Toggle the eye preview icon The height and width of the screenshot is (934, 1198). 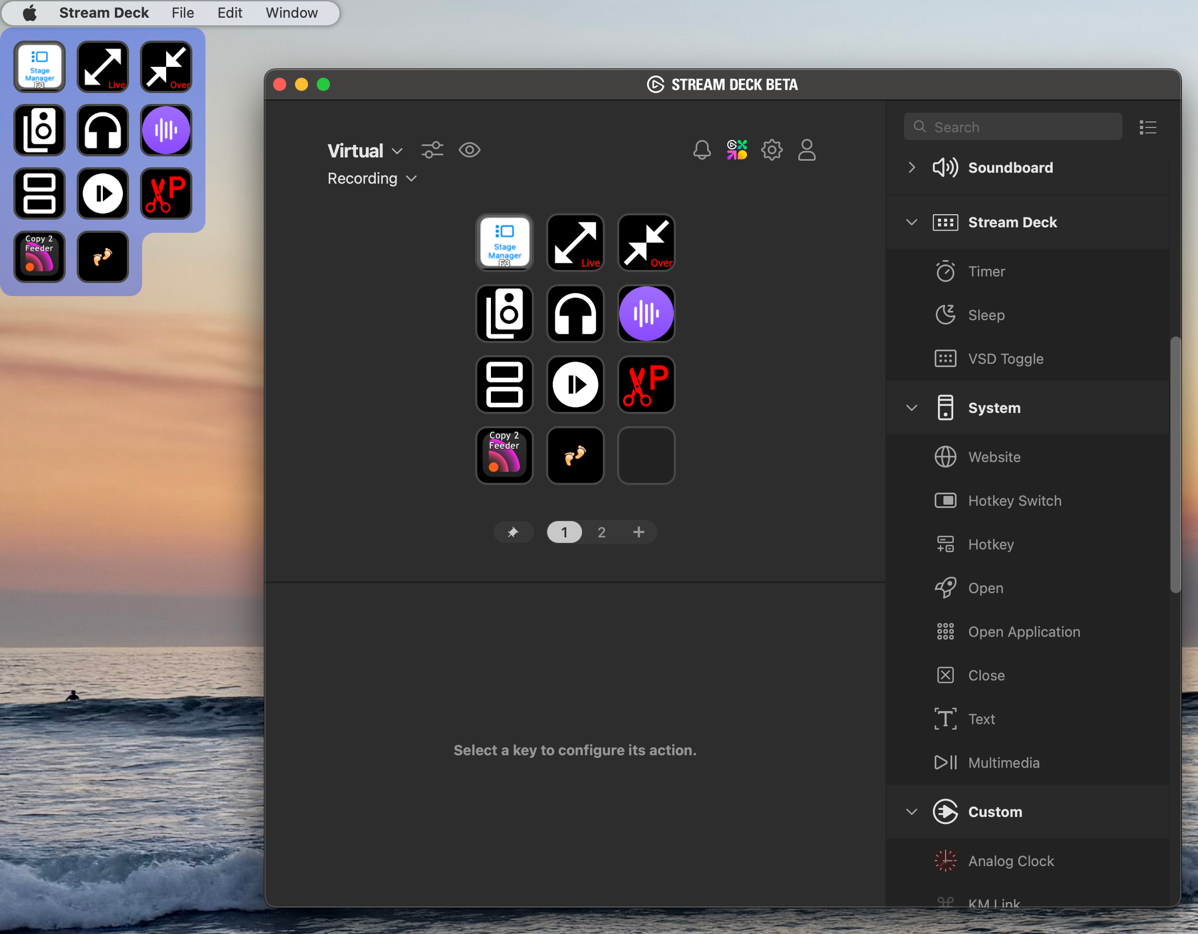(x=469, y=149)
